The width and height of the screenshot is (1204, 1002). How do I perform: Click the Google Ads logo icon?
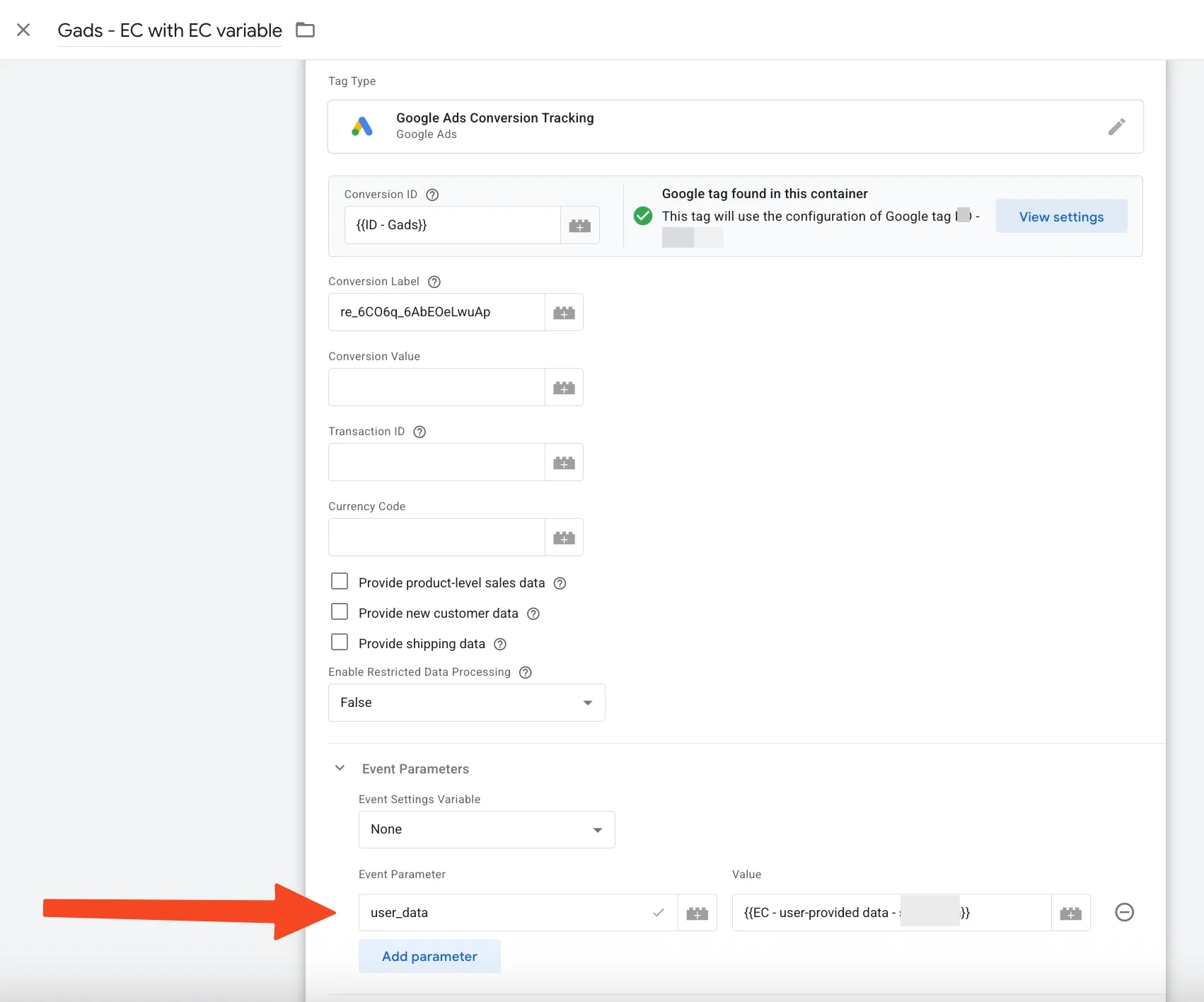pyautogui.click(x=362, y=127)
